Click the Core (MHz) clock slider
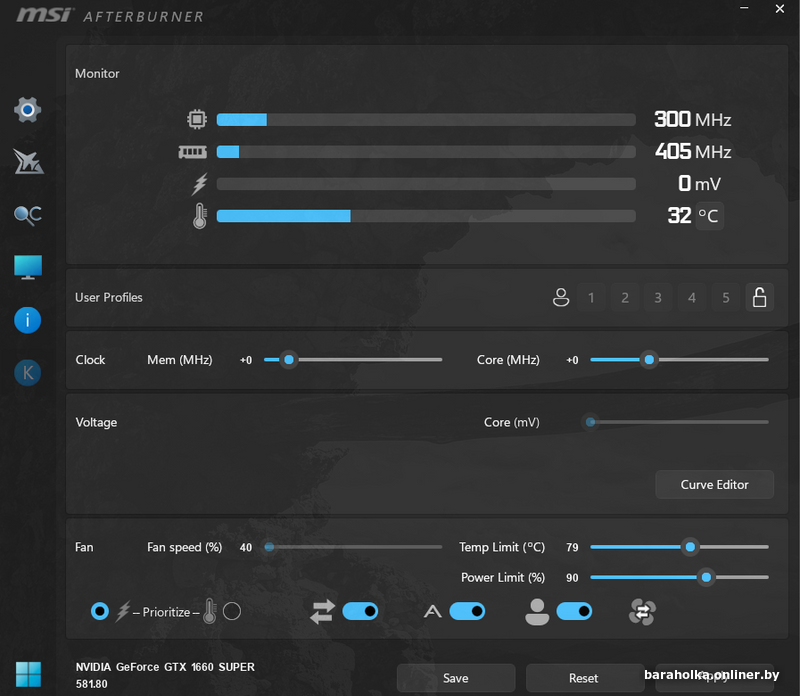 coord(680,360)
